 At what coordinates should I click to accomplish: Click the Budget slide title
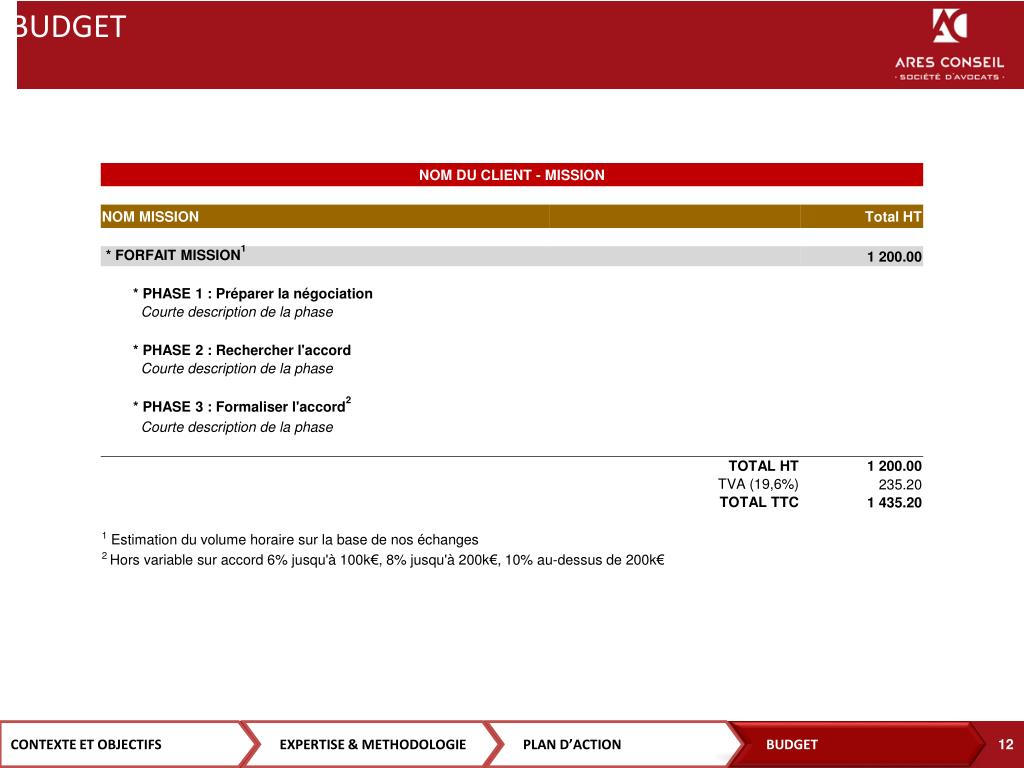point(71,27)
